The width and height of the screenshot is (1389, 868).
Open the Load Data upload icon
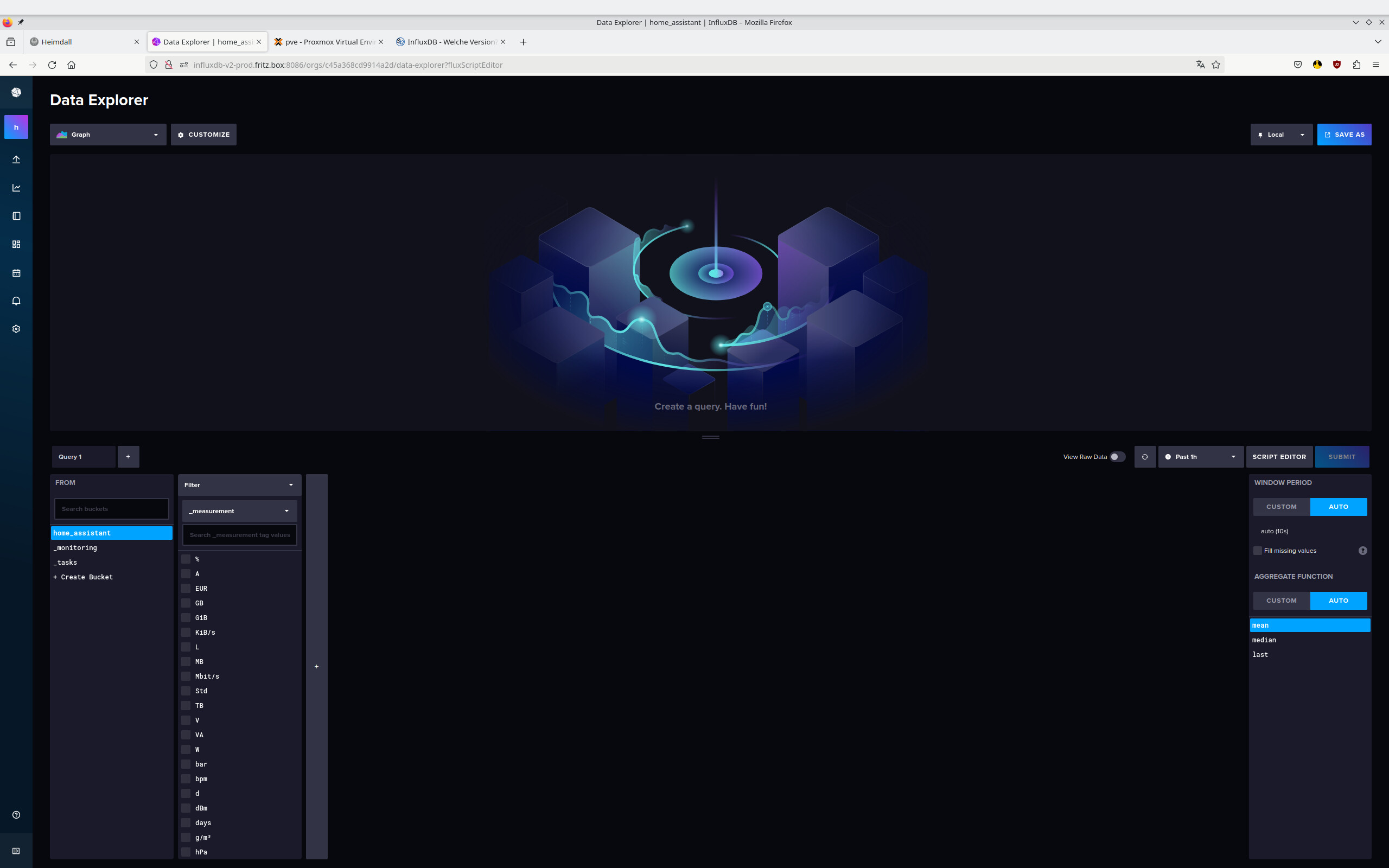16,159
